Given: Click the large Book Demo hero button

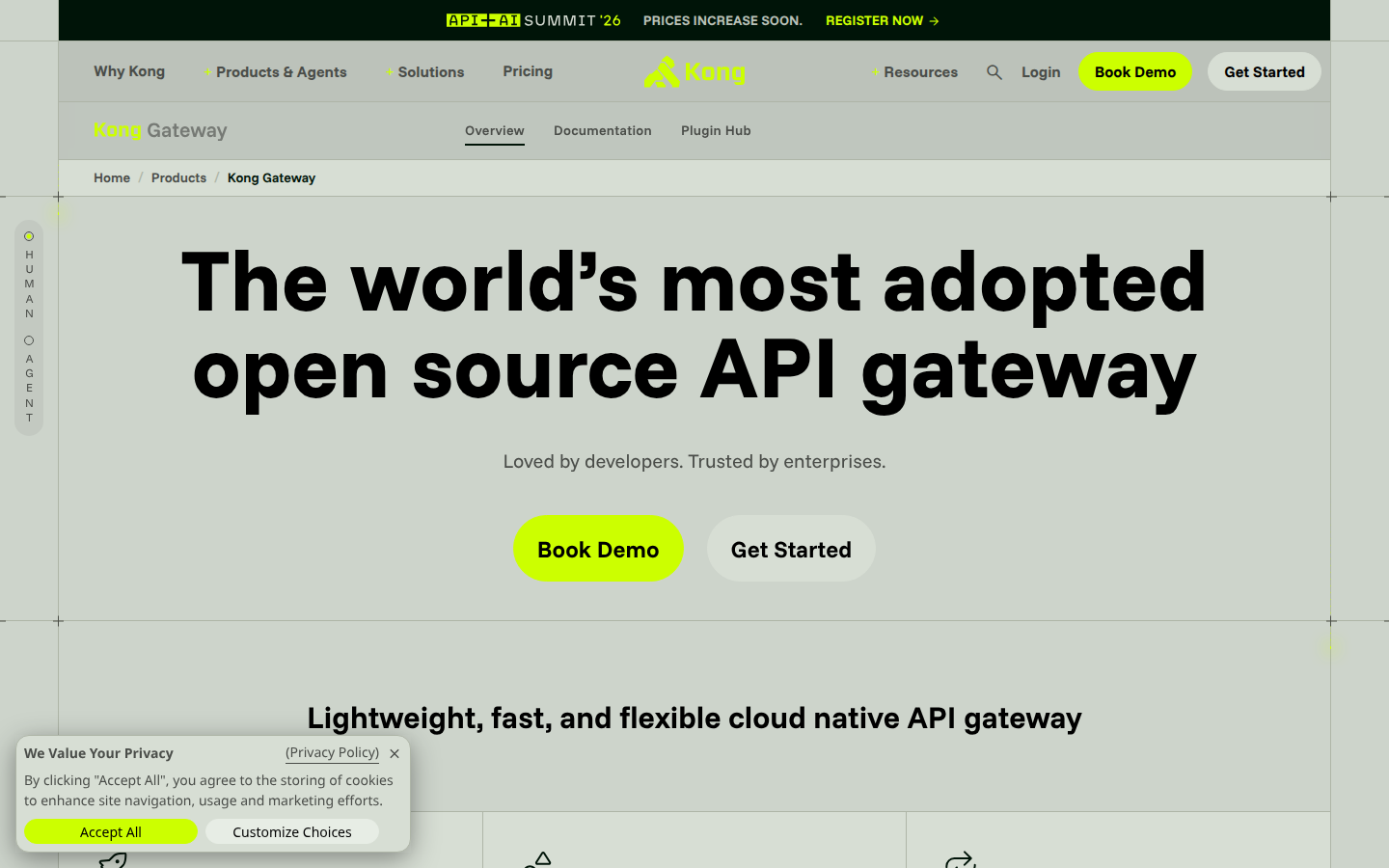Looking at the screenshot, I should pyautogui.click(x=598, y=549).
